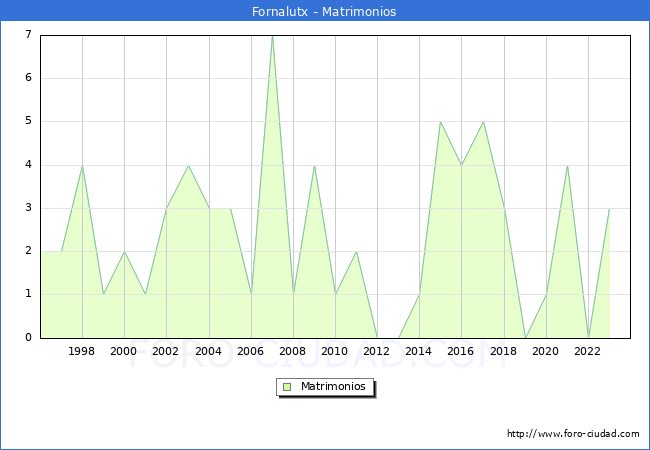Click the 2002 x-axis label
This screenshot has width=650, height=450.
pyautogui.click(x=166, y=351)
